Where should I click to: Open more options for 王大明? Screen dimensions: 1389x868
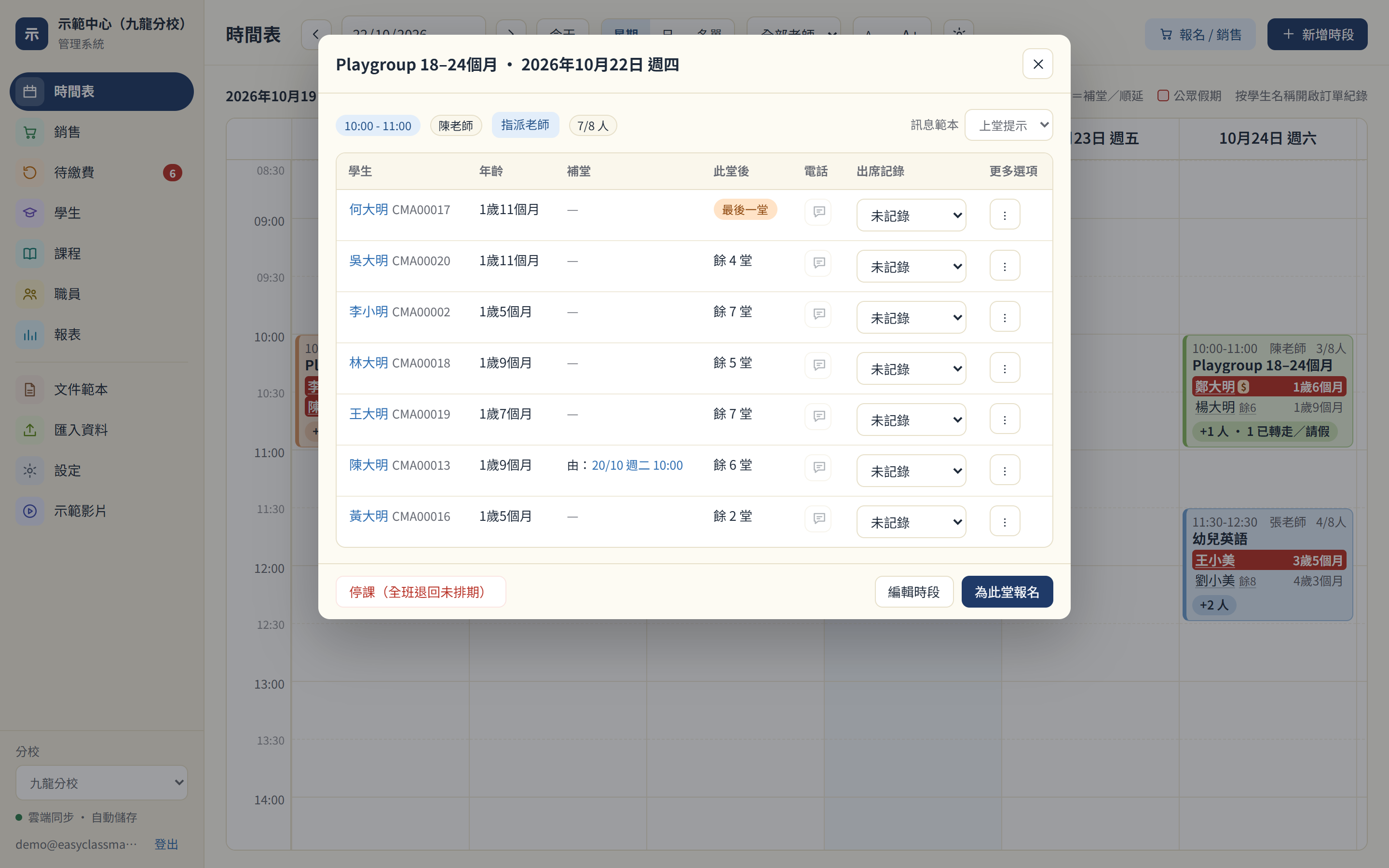pos(1005,419)
